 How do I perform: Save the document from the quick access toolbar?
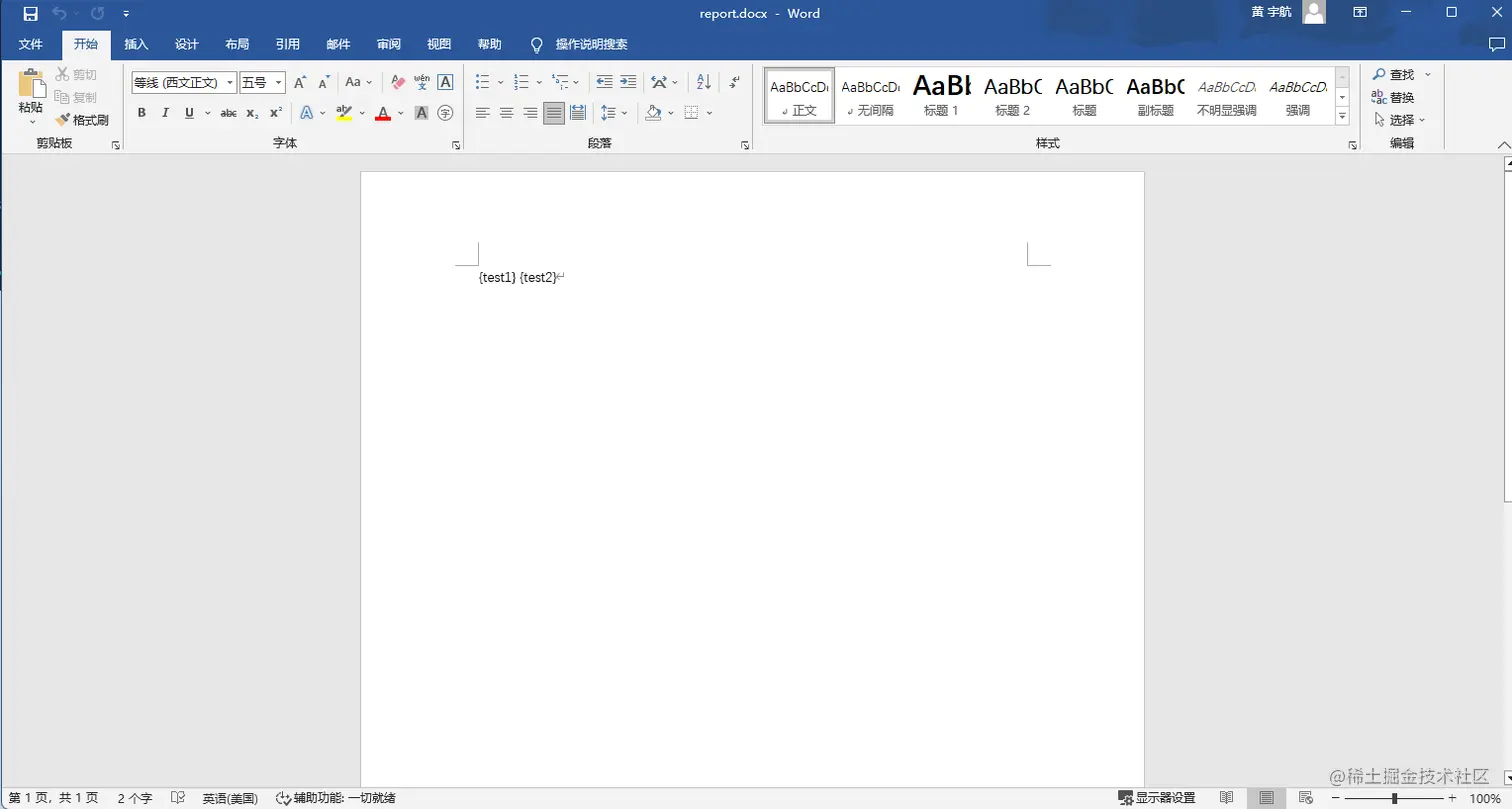(x=30, y=14)
